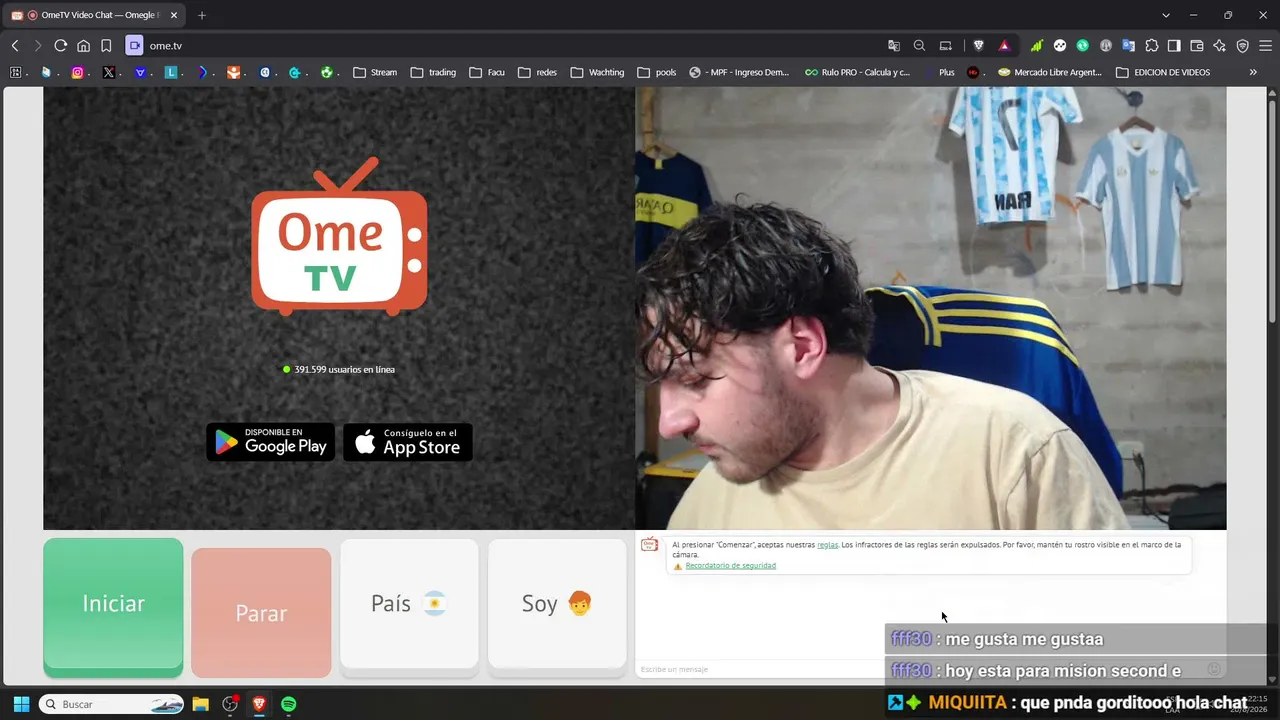
Task: Open the MPF - Ingreso Dem bookmark
Action: [739, 72]
